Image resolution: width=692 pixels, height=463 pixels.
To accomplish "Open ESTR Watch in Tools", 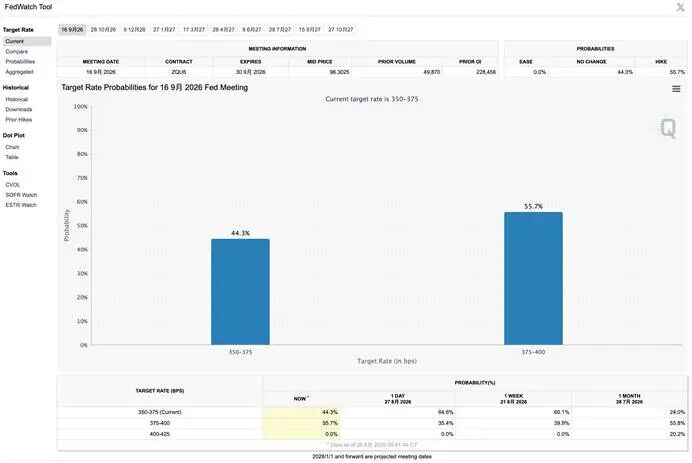I will [21, 205].
